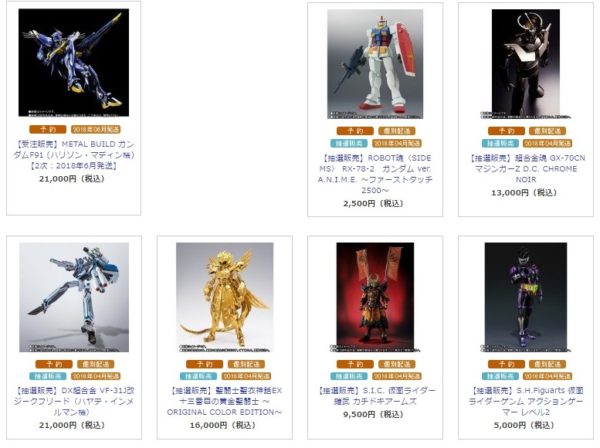Open the S.I.C. Kamen Rider Gaim image
This screenshot has height=448, width=600.
point(375,297)
